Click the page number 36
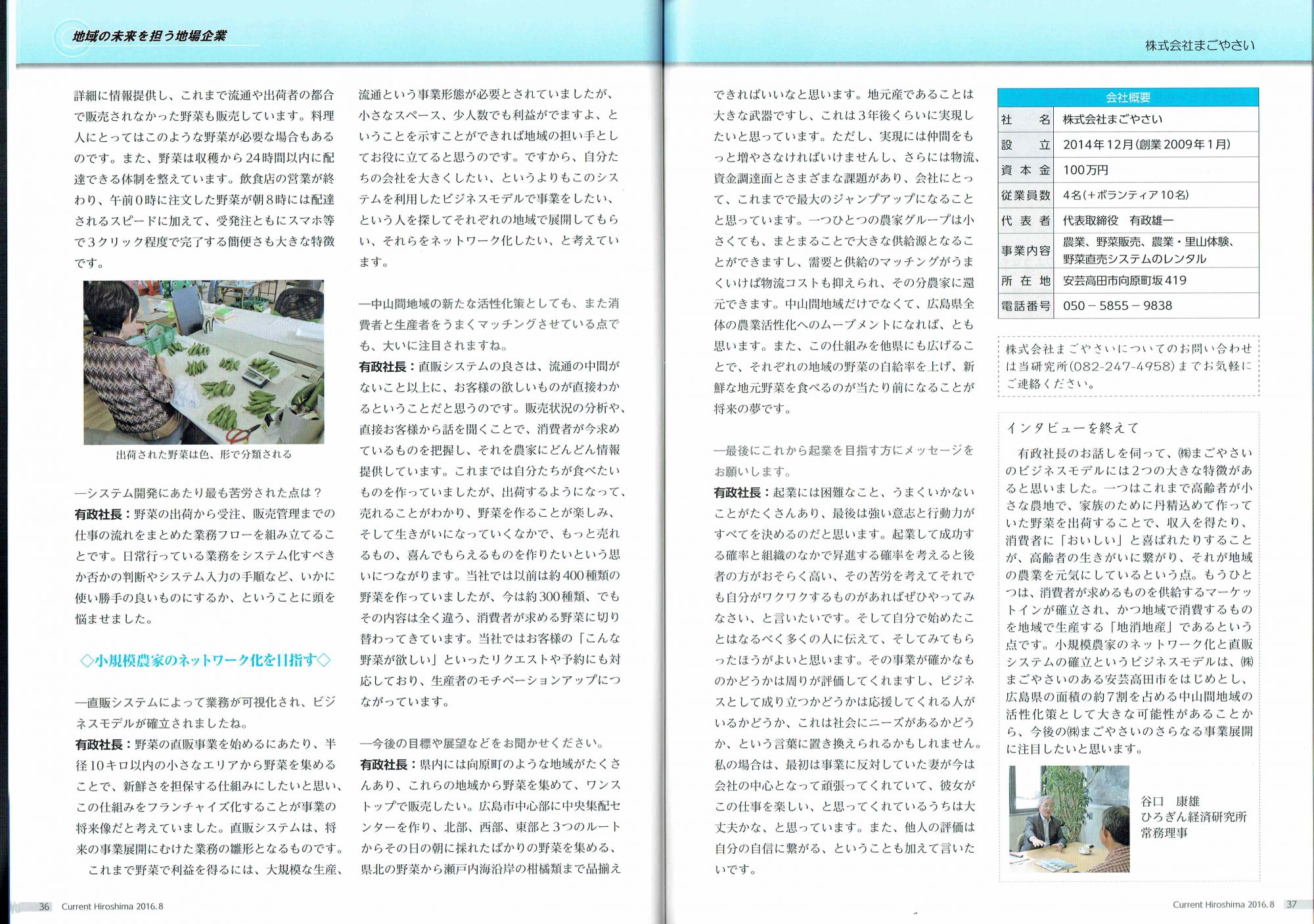The height and width of the screenshot is (924, 1314). click(43, 906)
